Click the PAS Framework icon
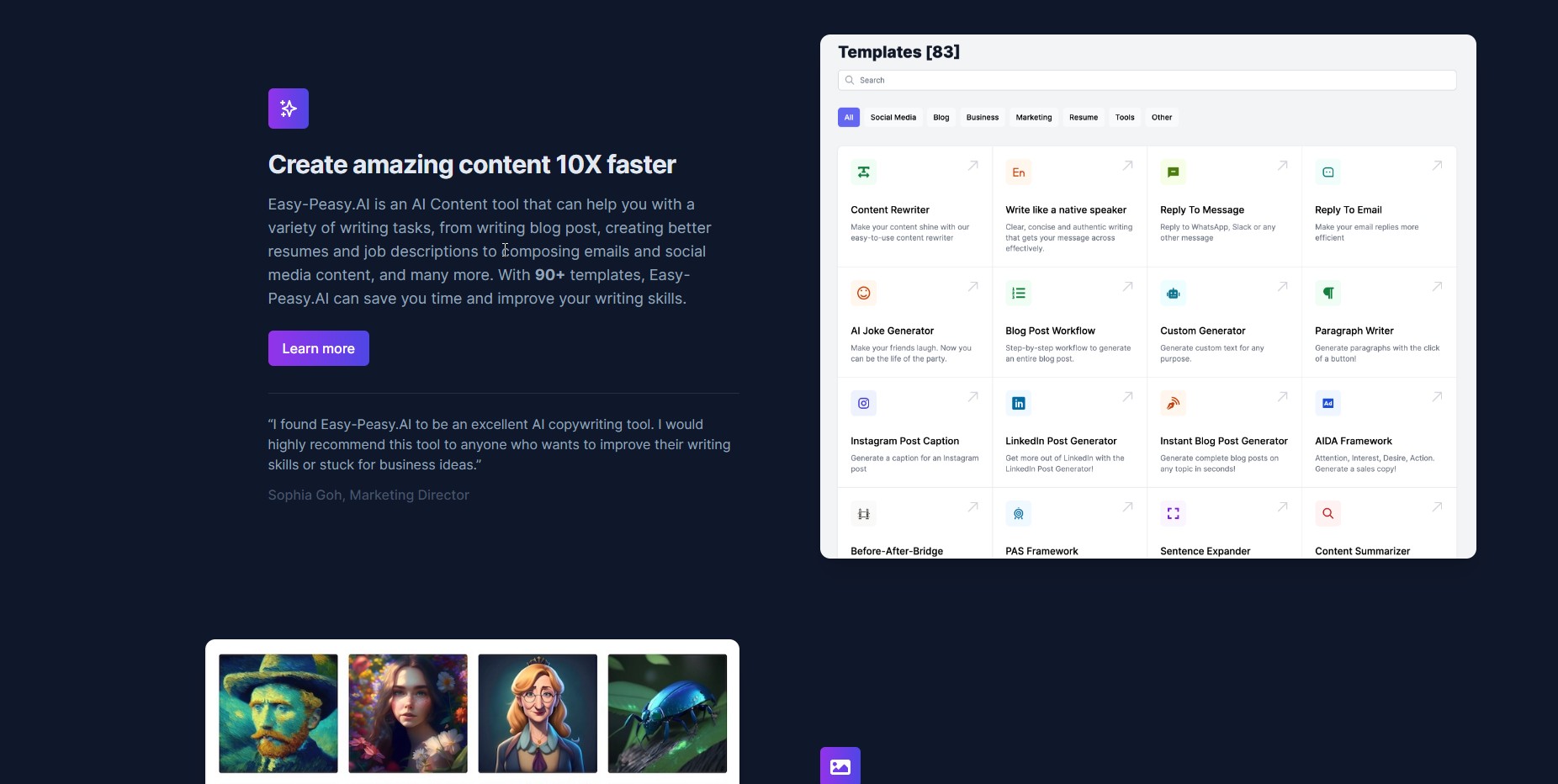The height and width of the screenshot is (784, 1558). (x=1018, y=514)
